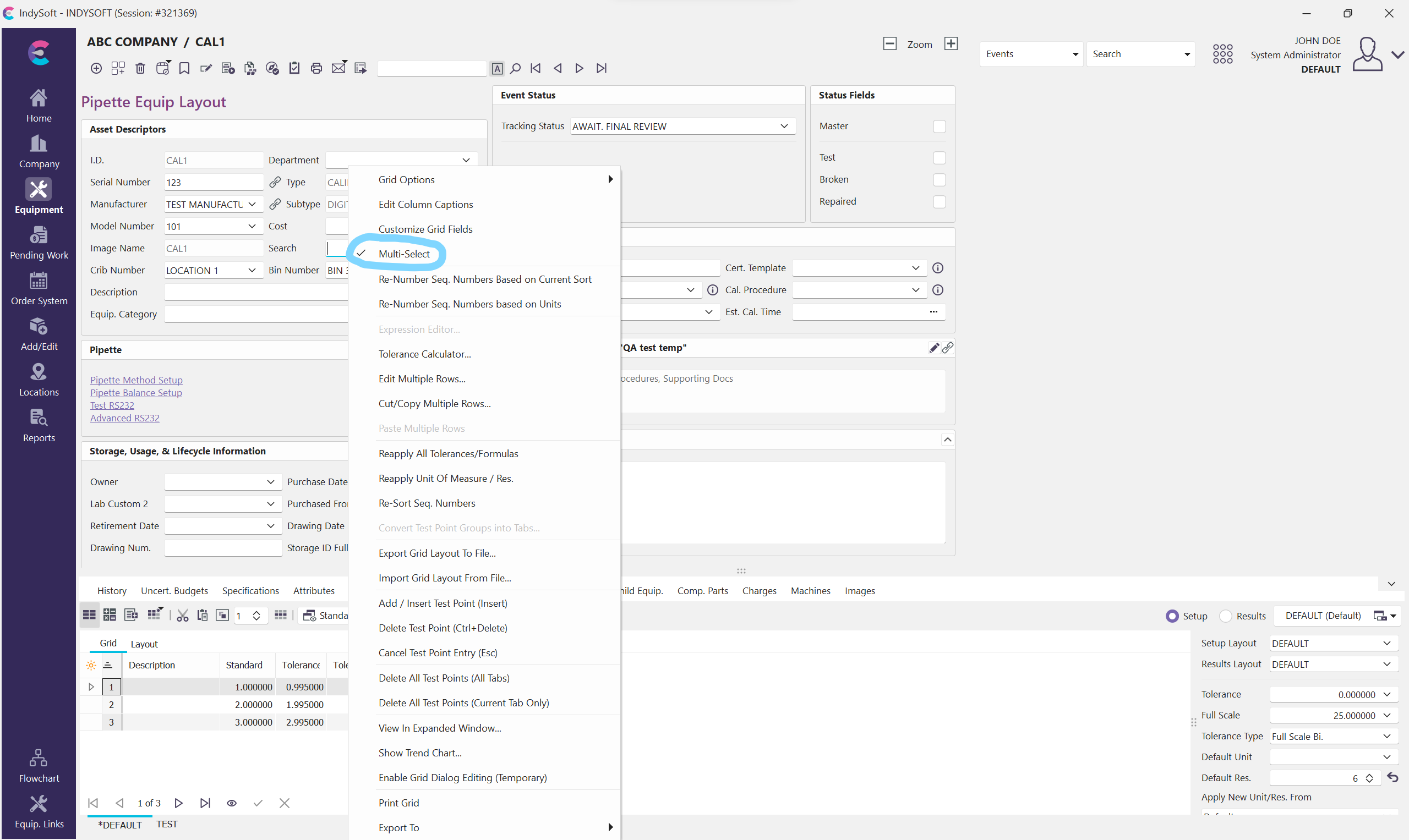The image size is (1409, 840).
Task: Click the trash delete icon in toolbar
Action: coord(140,68)
